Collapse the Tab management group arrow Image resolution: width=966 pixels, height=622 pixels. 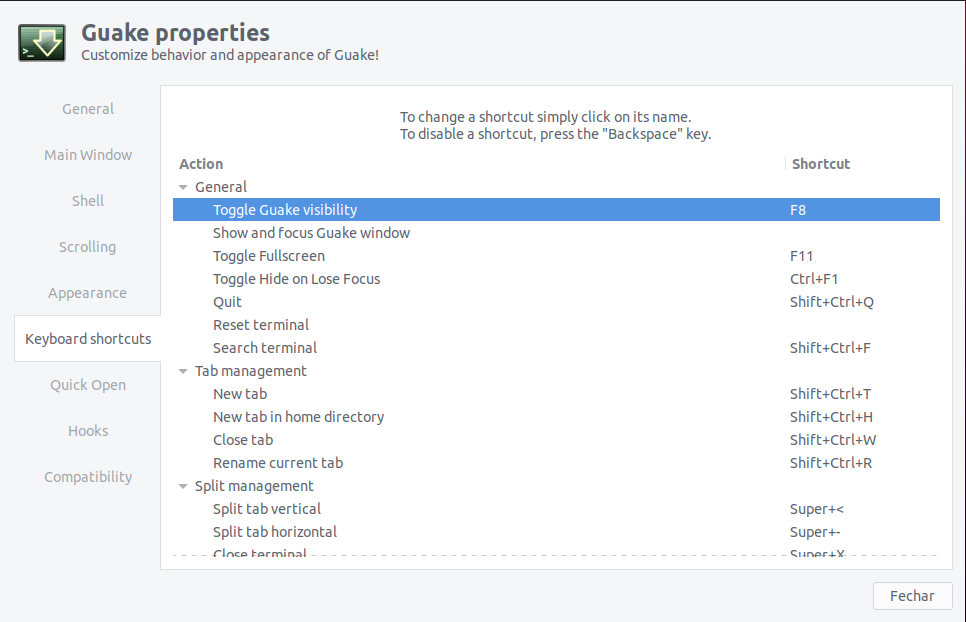click(183, 371)
